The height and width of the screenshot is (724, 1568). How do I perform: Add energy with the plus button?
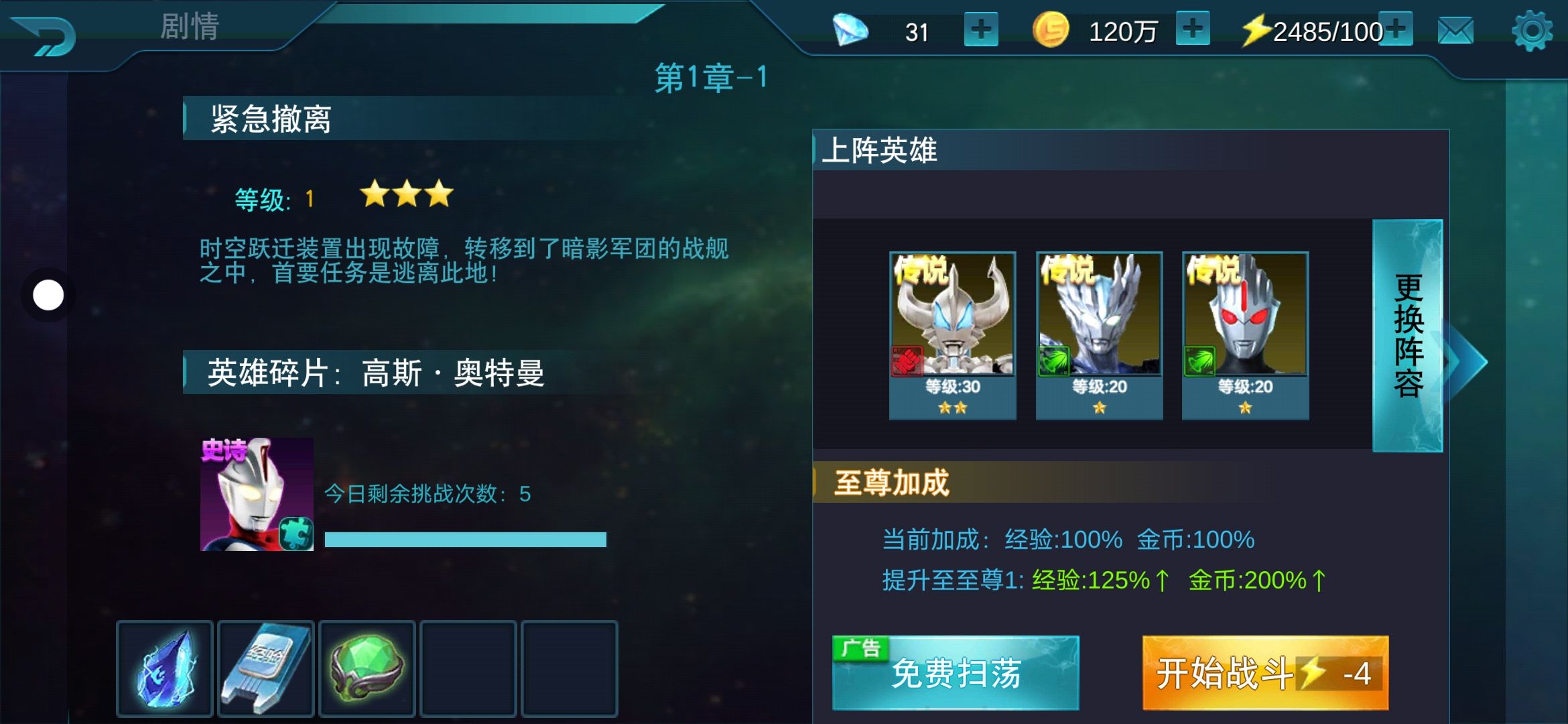1396,29
